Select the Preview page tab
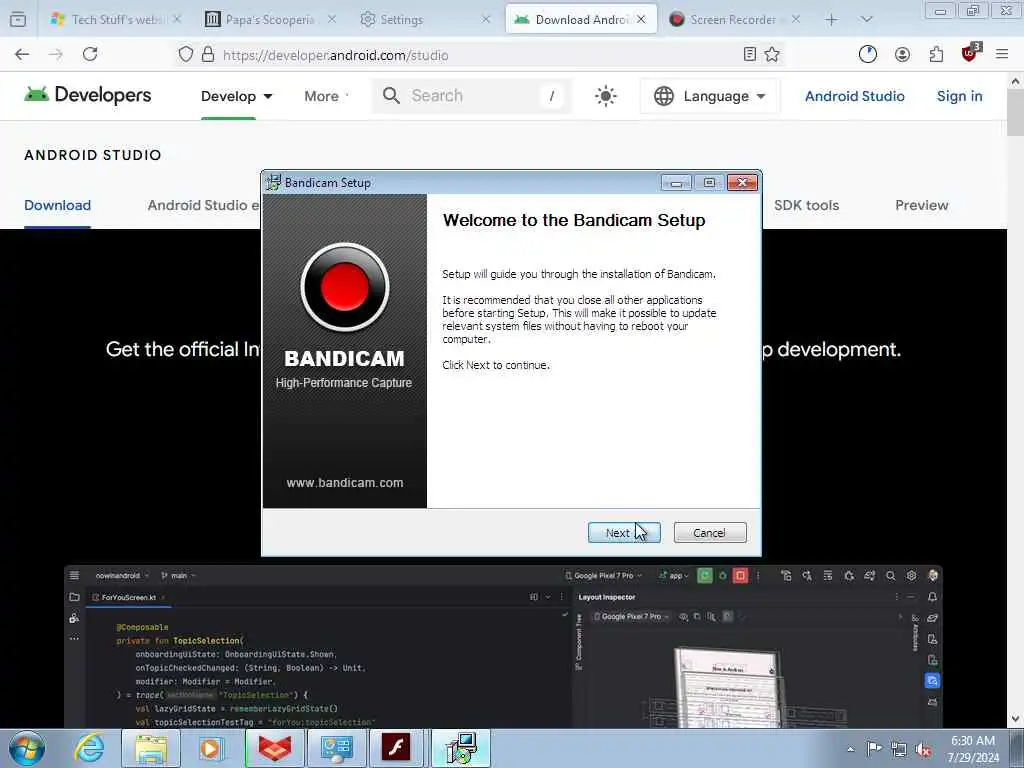Viewport: 1024px width, 768px height. [x=921, y=205]
